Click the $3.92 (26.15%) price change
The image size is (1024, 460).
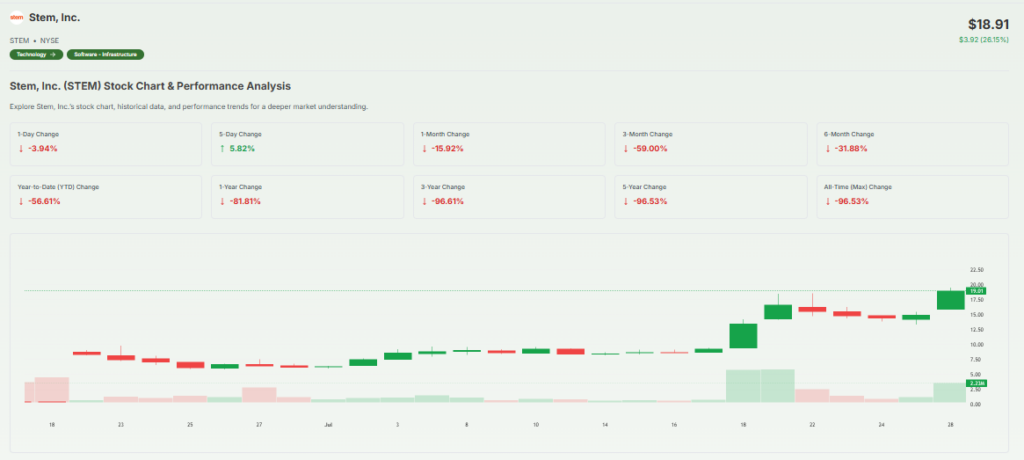(x=984, y=40)
